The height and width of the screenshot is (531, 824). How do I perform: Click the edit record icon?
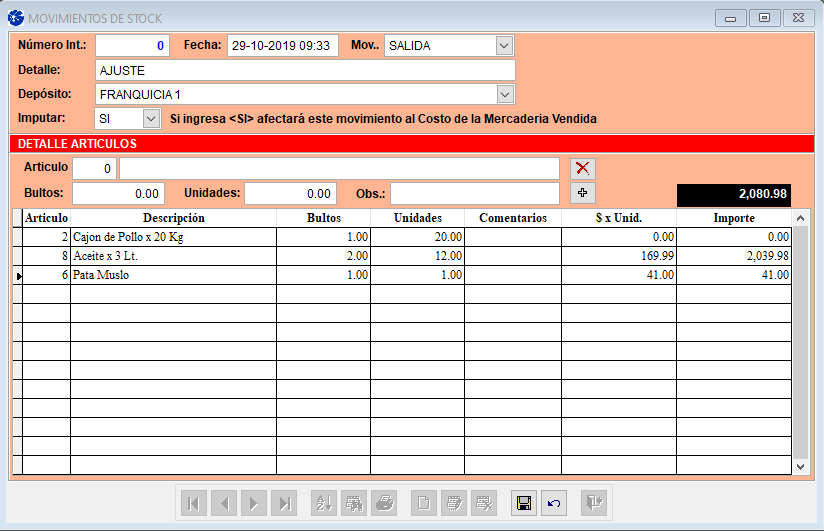point(454,504)
